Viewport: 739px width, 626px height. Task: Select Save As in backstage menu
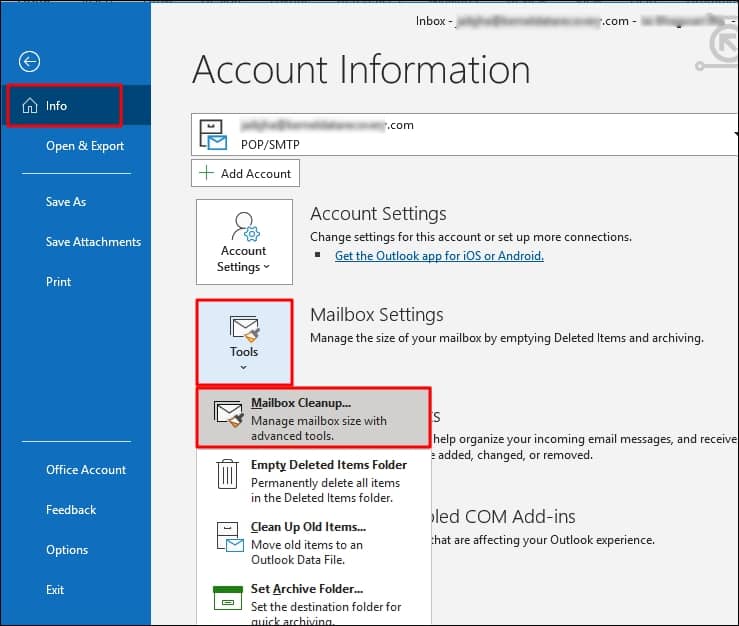tap(66, 202)
